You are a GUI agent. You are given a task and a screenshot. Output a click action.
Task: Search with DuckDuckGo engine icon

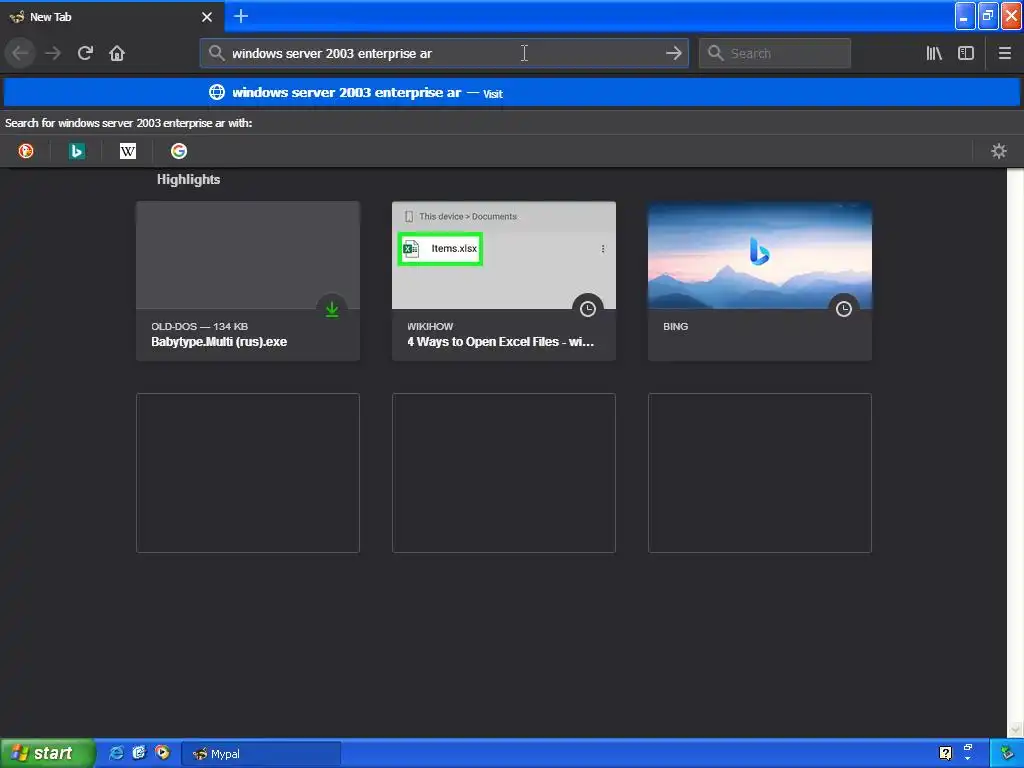tap(25, 152)
